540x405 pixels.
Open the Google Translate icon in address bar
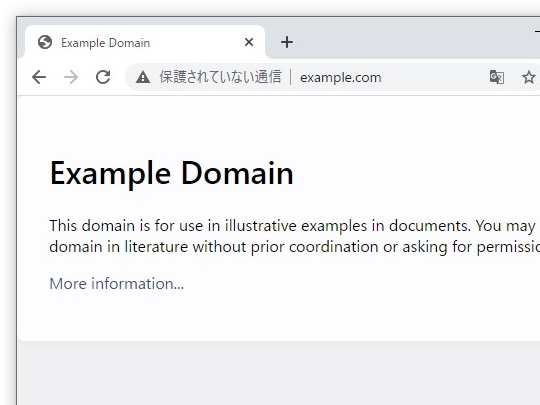(x=497, y=77)
